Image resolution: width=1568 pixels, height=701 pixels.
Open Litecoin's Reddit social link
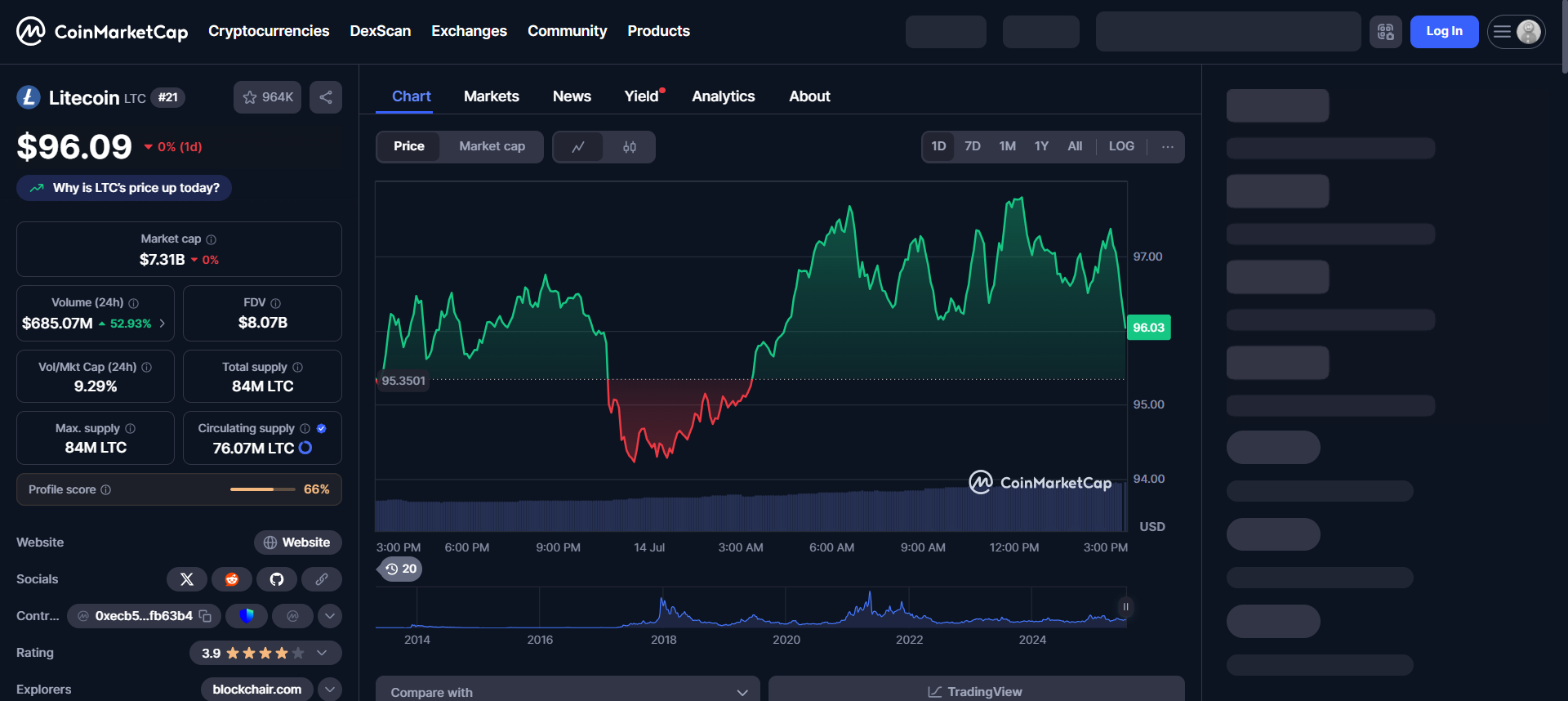pos(232,579)
